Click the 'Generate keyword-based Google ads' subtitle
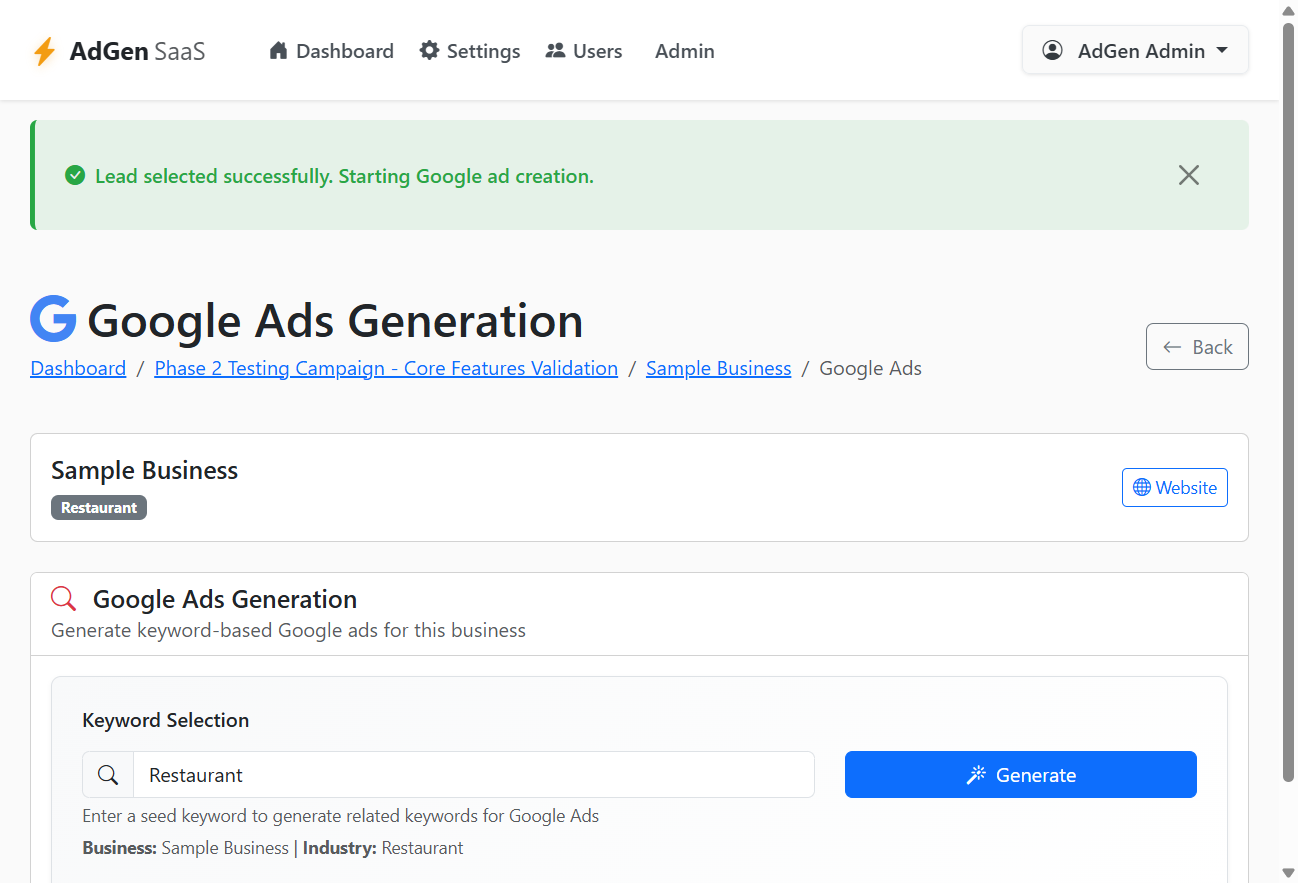The image size is (1298, 883). tap(288, 630)
